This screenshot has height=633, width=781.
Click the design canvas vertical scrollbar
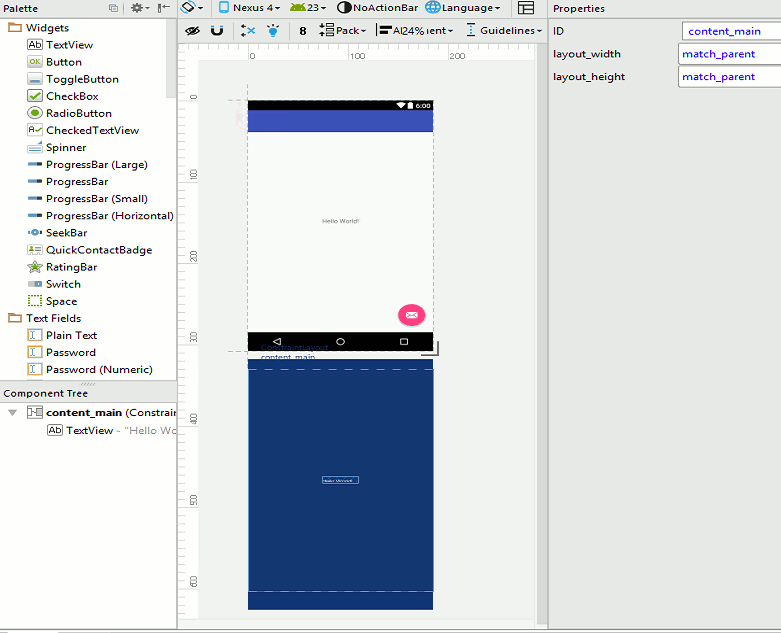[541, 334]
